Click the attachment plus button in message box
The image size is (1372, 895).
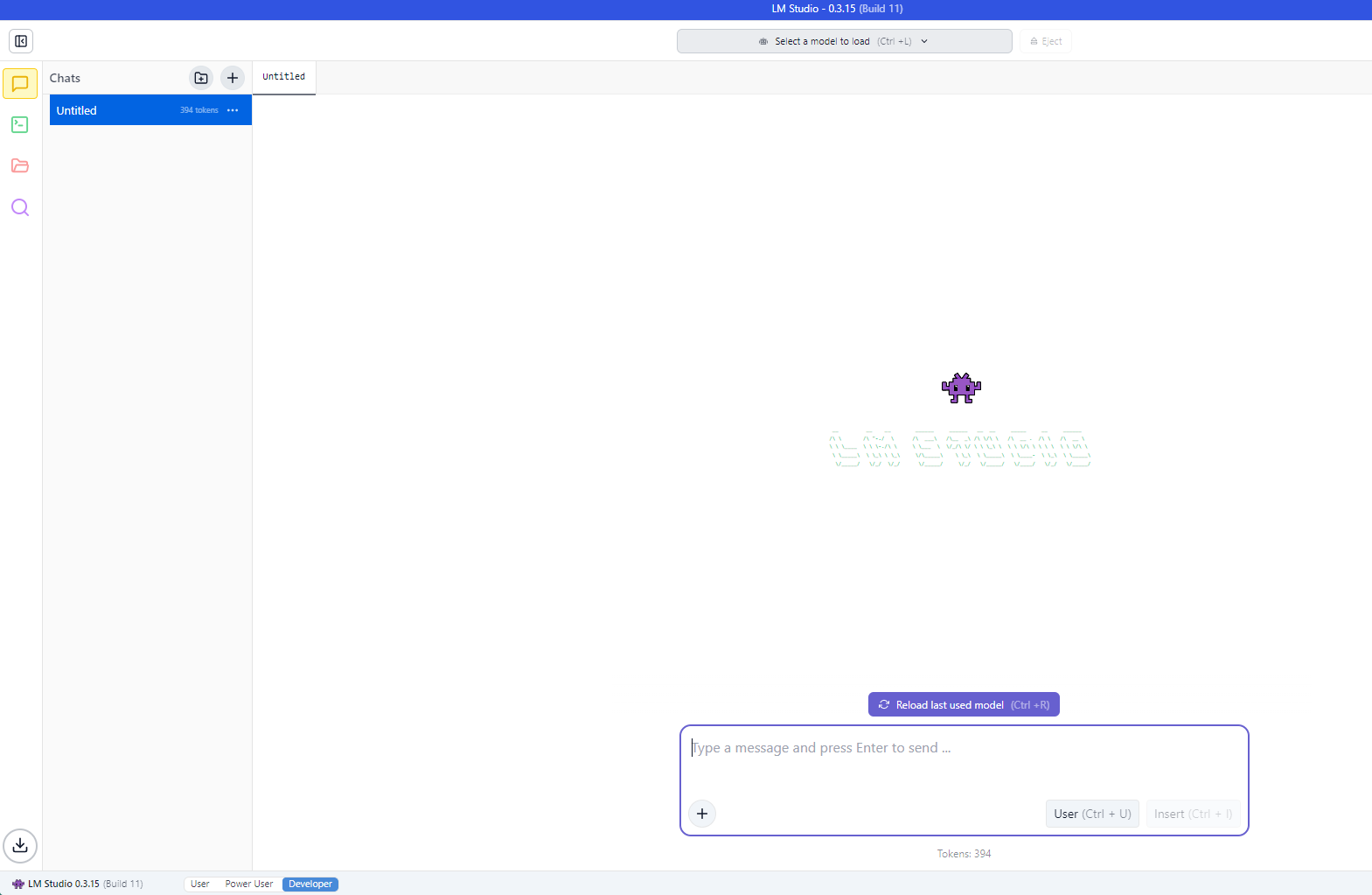702,814
